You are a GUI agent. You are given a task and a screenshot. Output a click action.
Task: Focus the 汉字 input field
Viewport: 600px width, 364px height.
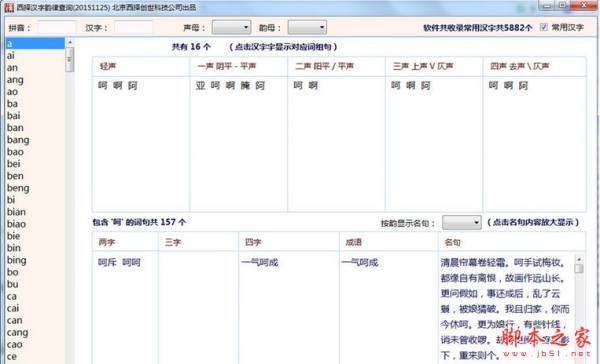134,28
